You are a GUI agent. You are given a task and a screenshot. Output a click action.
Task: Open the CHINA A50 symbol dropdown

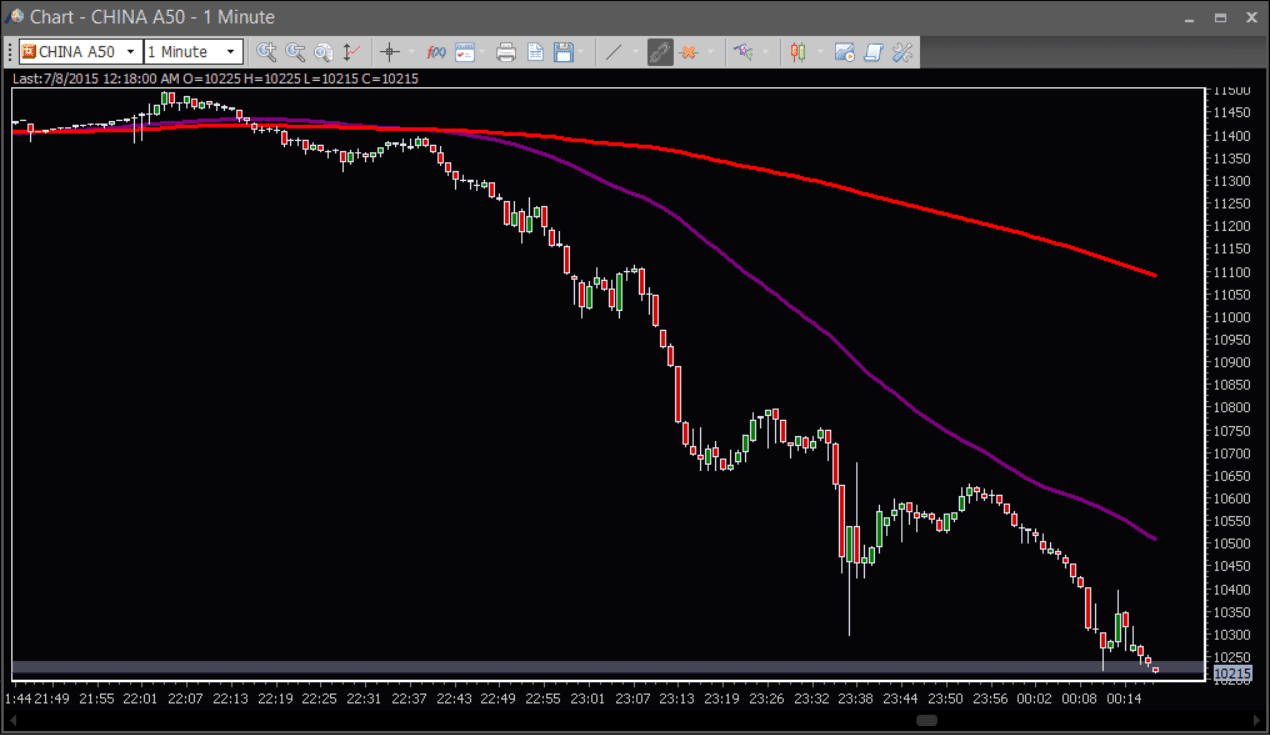tap(130, 52)
